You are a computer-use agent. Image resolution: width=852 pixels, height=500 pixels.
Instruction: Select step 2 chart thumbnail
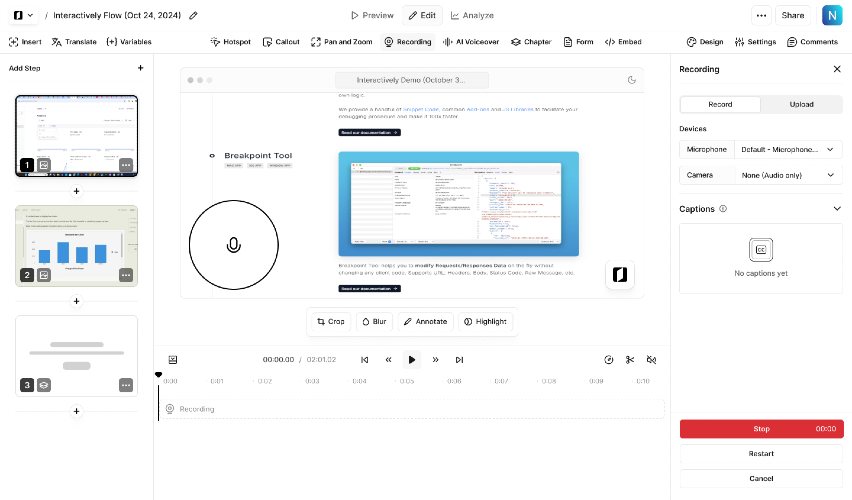[77, 246]
